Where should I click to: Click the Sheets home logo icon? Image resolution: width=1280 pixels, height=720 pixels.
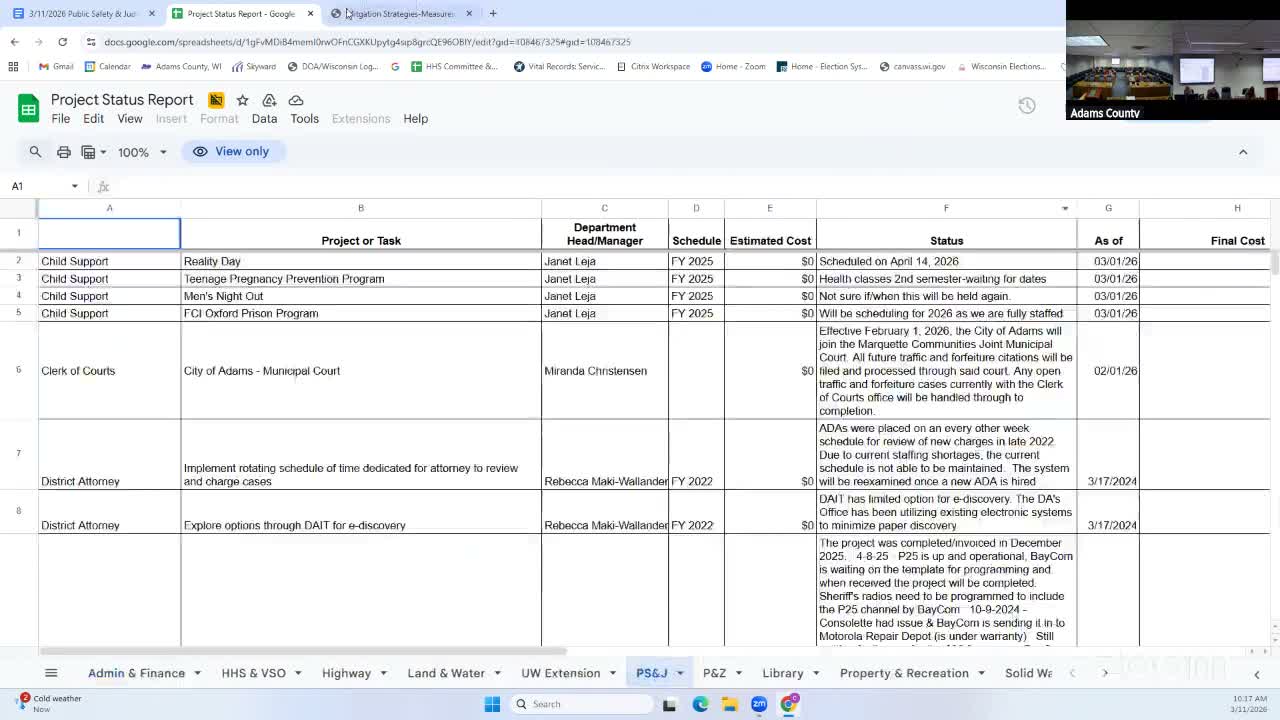(x=28, y=109)
